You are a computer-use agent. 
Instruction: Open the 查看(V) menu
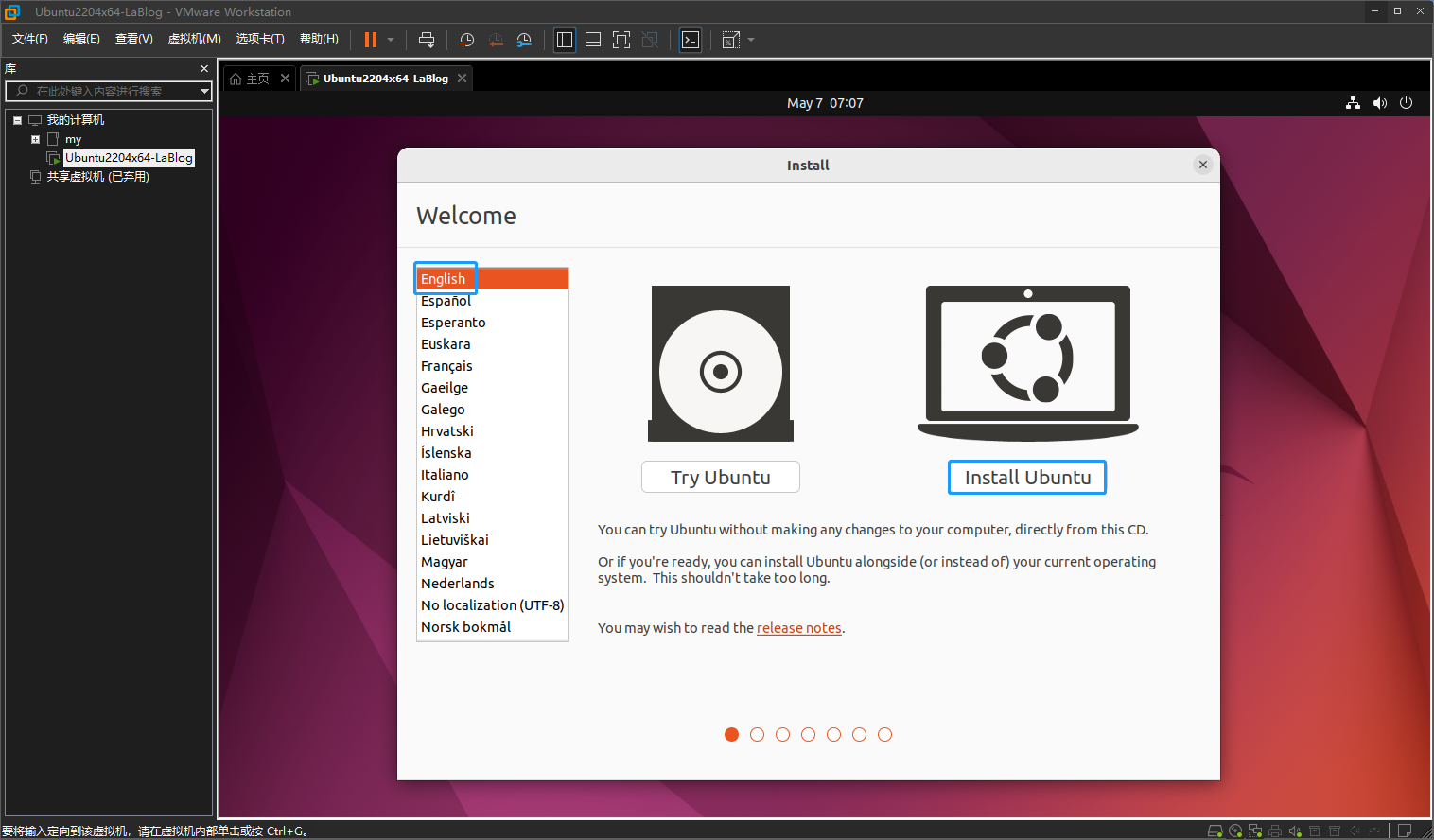[134, 39]
